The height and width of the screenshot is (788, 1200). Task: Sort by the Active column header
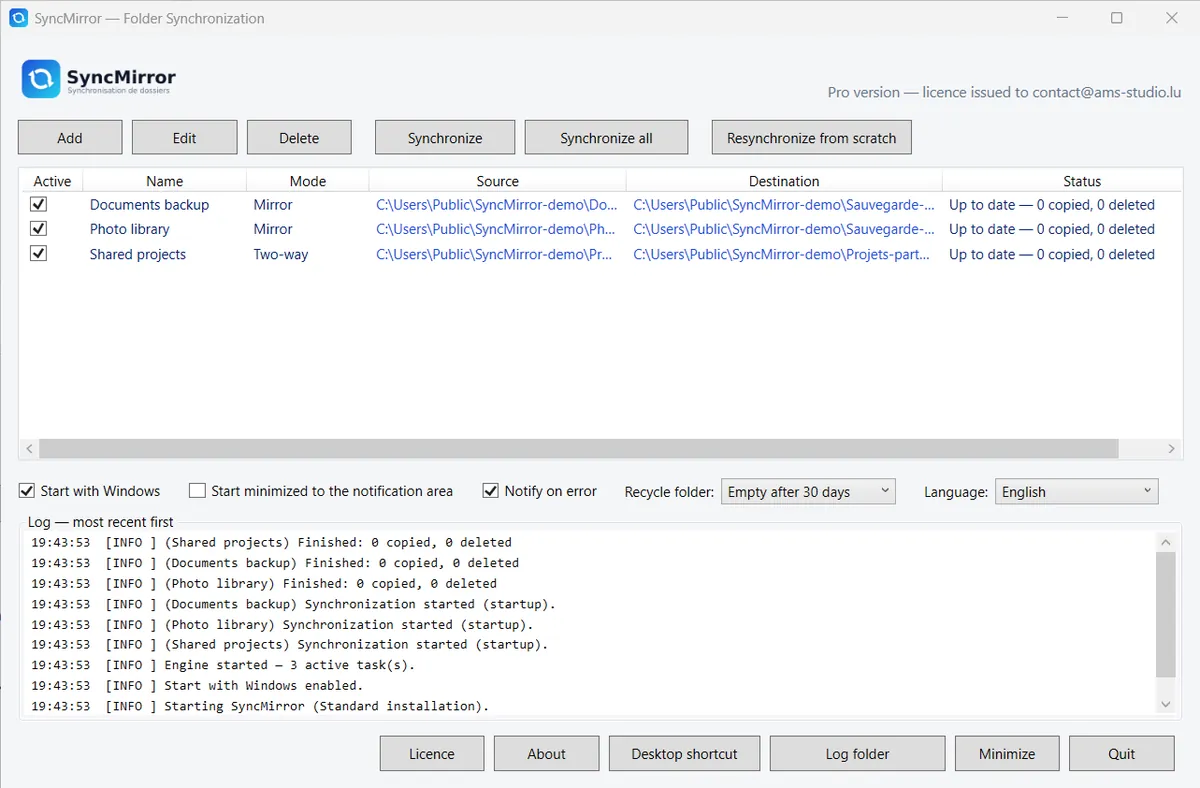(52, 181)
